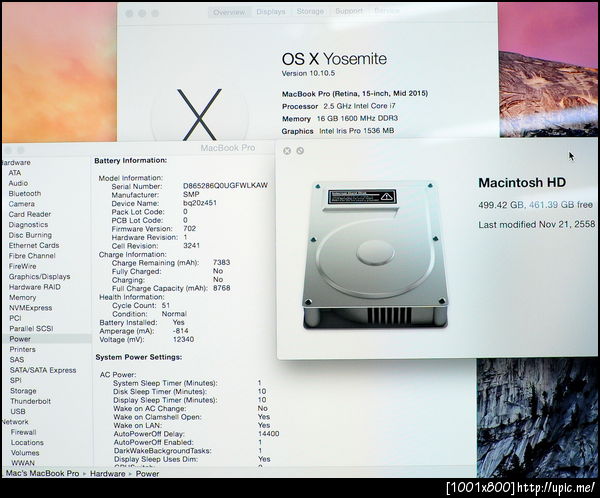The height and width of the screenshot is (498, 600).
Task: Select Disc Burning in the sidebar
Action: pos(30,235)
